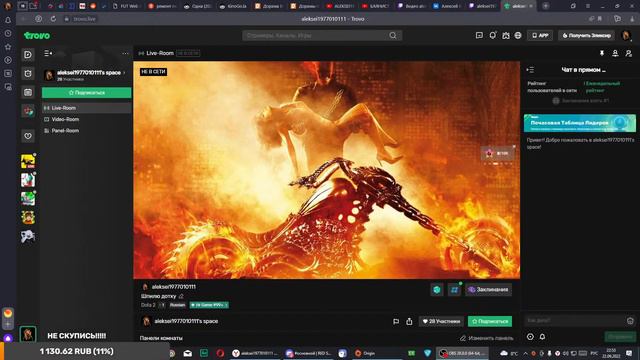Image resolution: width=640 pixels, height=360 pixels.
Task: Collapse the live chat panel
Action: point(530,70)
